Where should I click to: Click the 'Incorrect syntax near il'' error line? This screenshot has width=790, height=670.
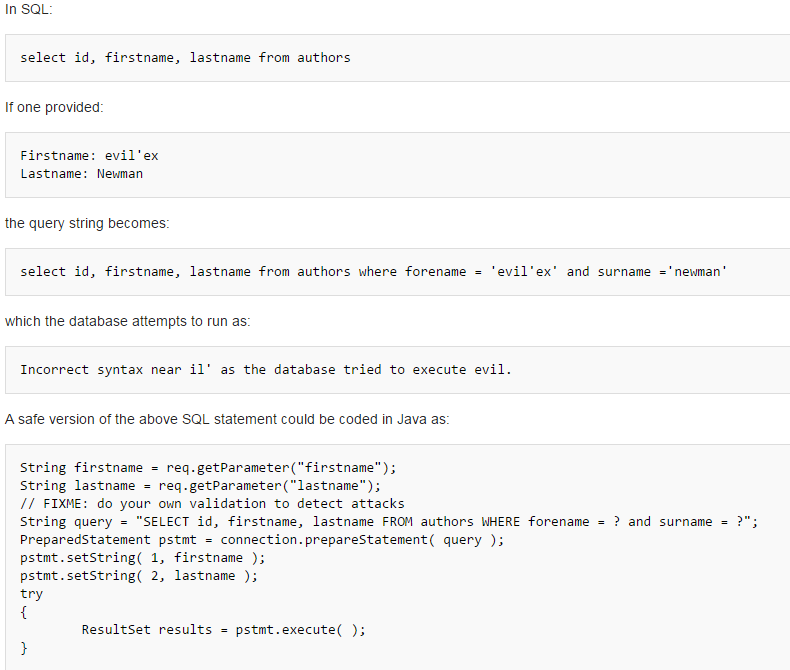[x=266, y=370]
